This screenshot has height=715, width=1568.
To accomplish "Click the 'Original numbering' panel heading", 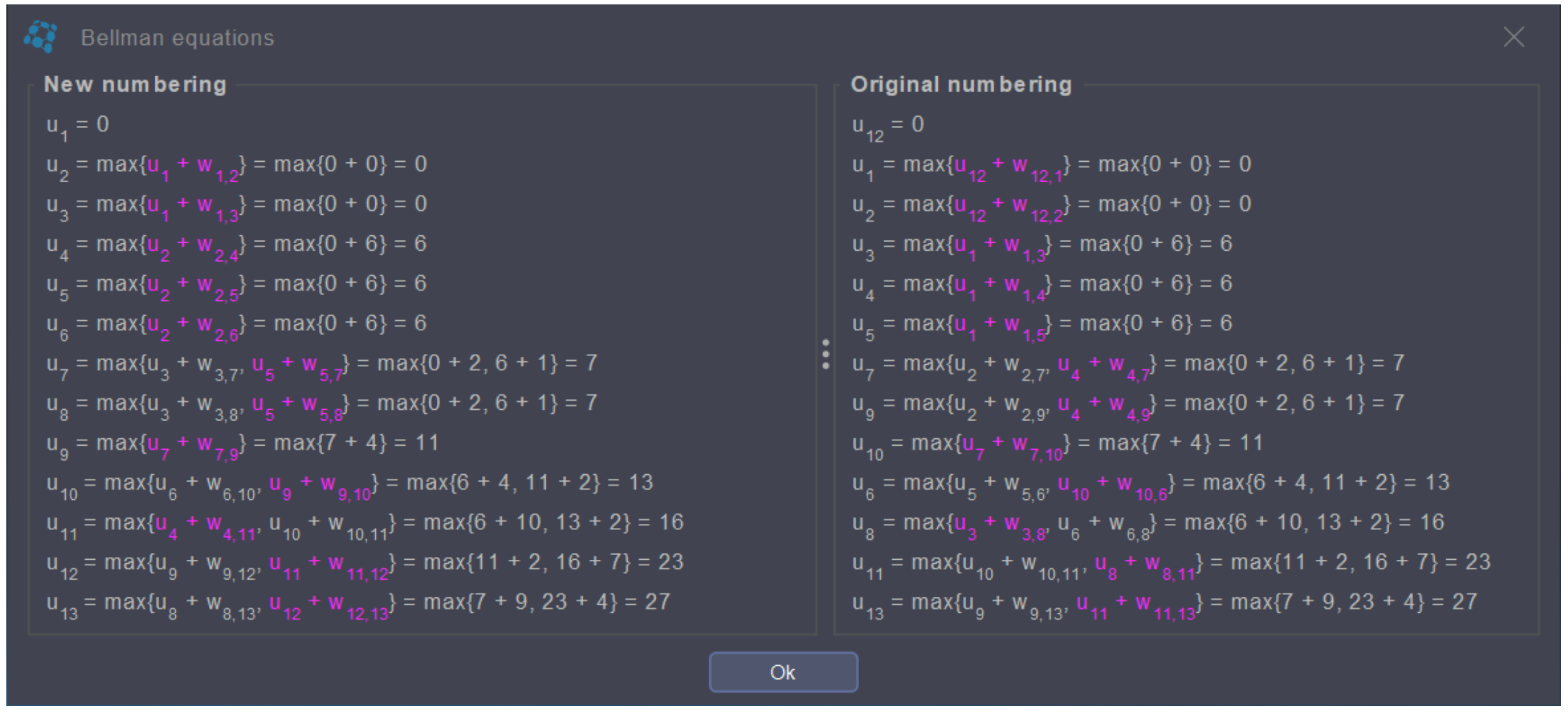I will 960,84.
